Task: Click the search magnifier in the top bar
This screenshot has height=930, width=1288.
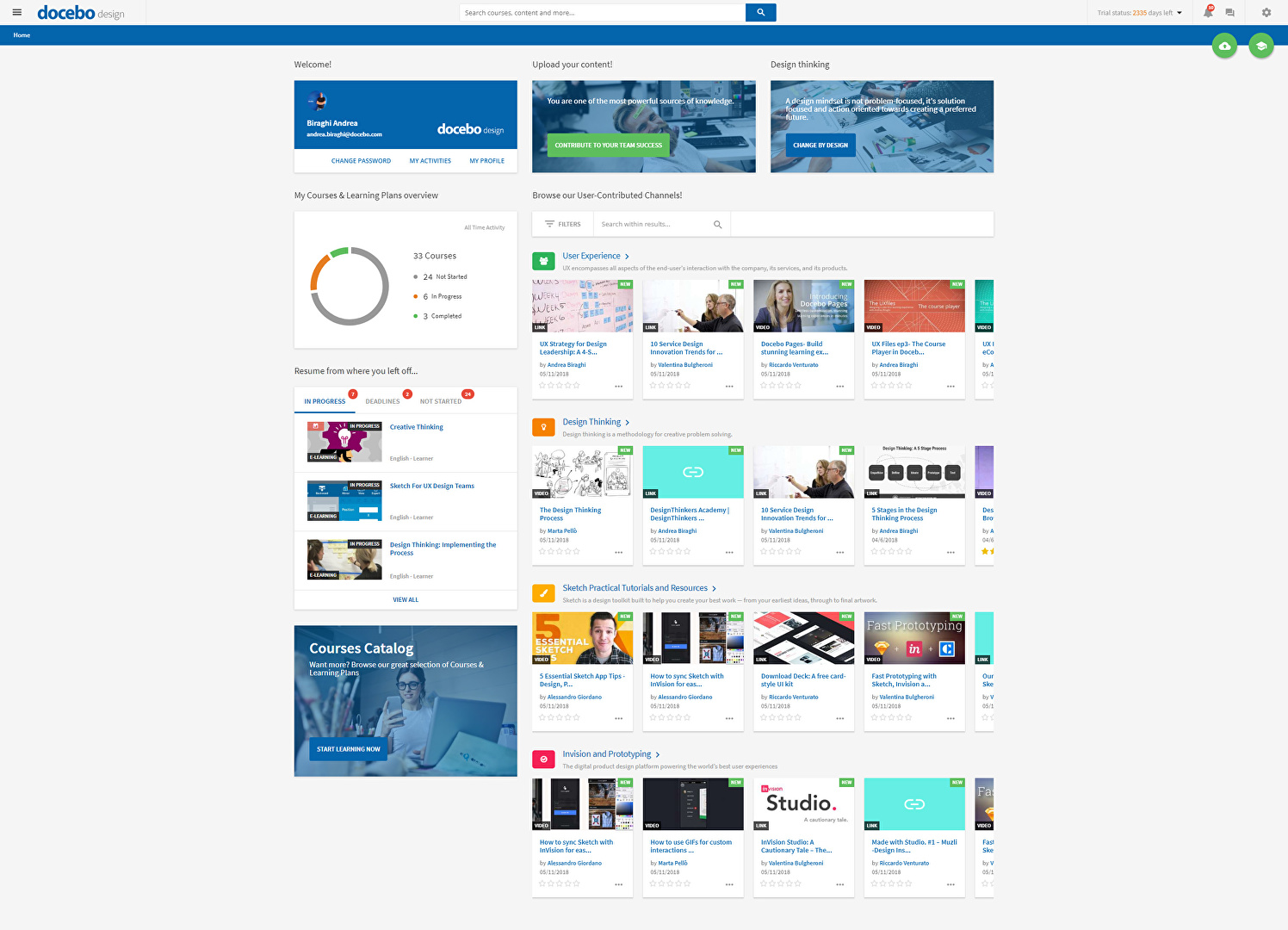Action: tap(760, 12)
